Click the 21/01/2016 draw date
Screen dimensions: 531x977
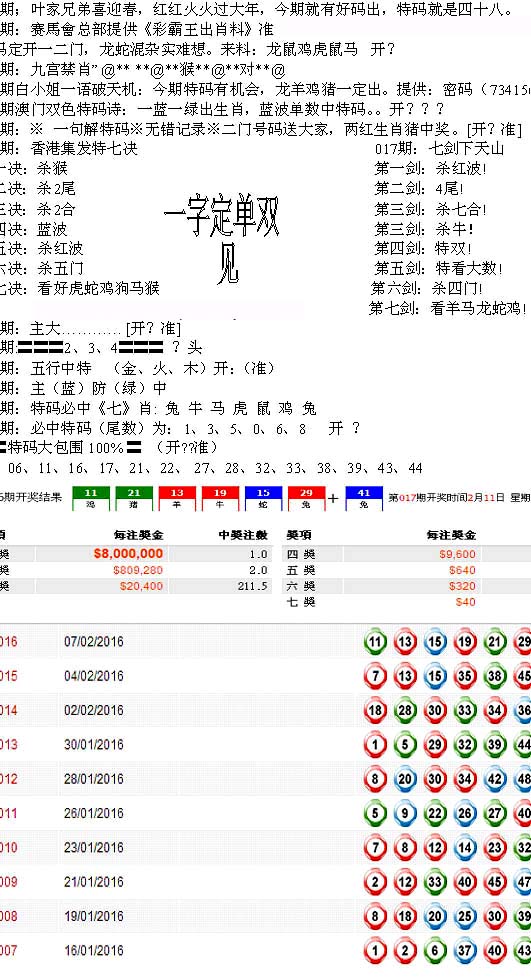point(93,882)
